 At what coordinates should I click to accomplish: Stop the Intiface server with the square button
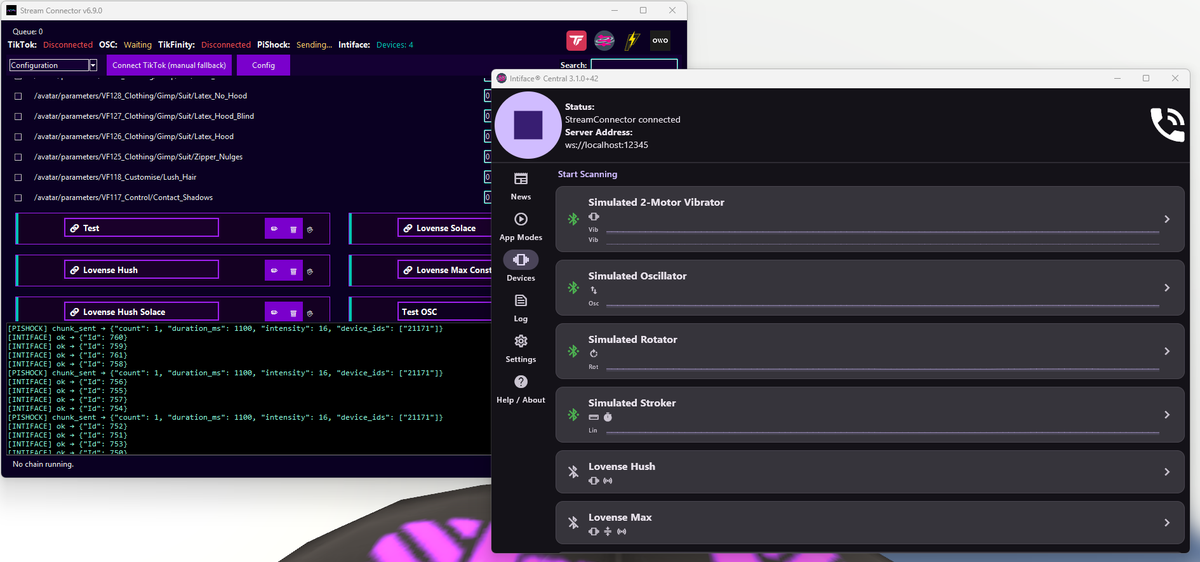(x=528, y=125)
